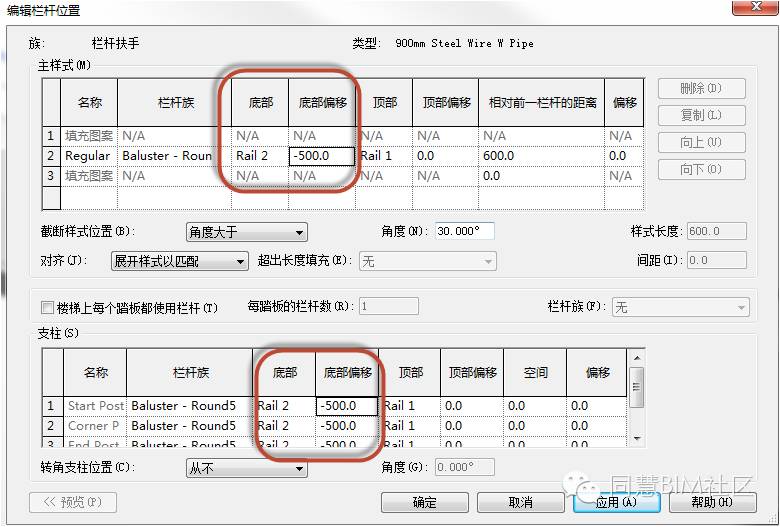Select row 1 header in 主样式 table
Screen dimensions: 780x527
[x=51, y=136]
